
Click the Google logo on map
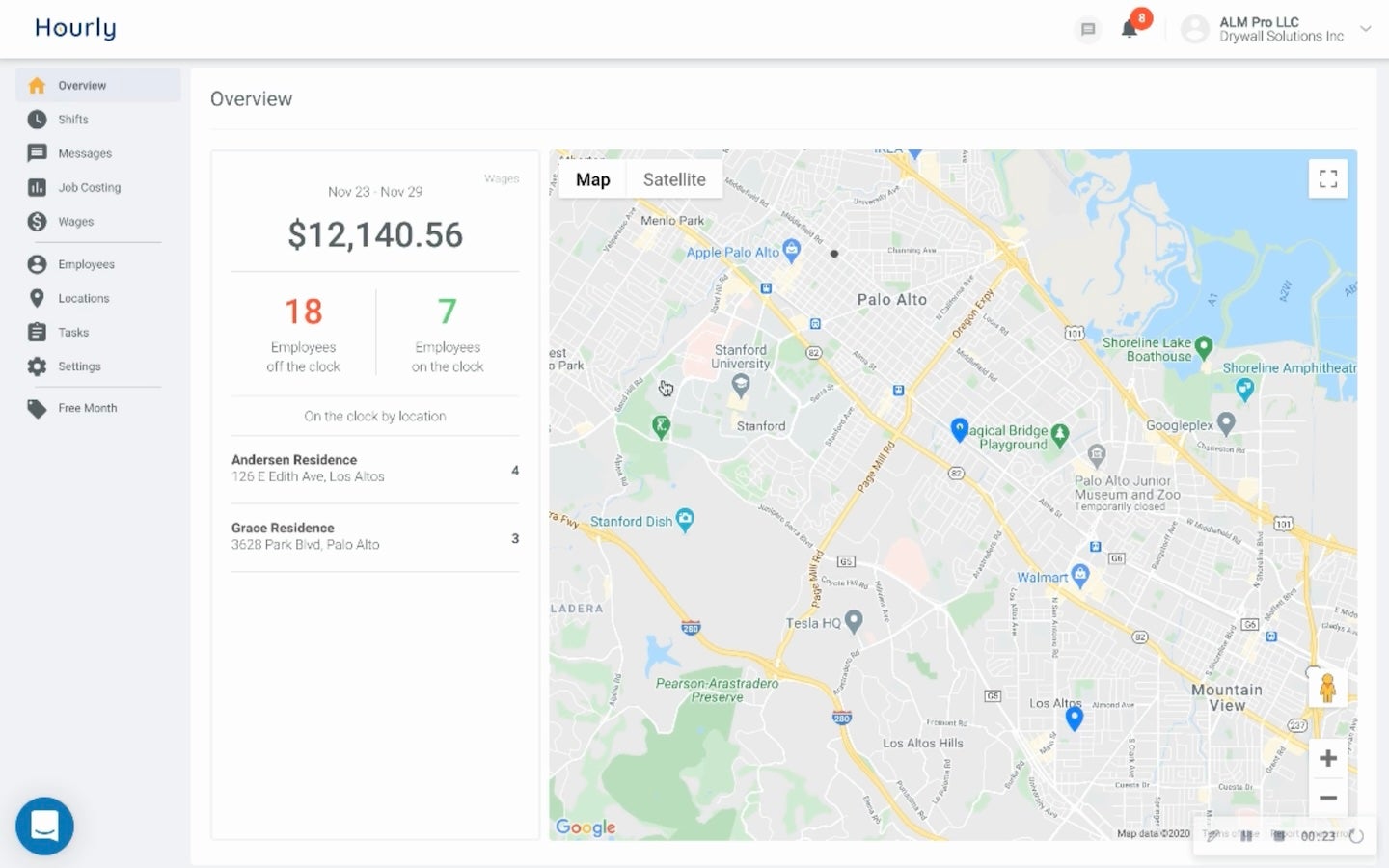coord(586,827)
